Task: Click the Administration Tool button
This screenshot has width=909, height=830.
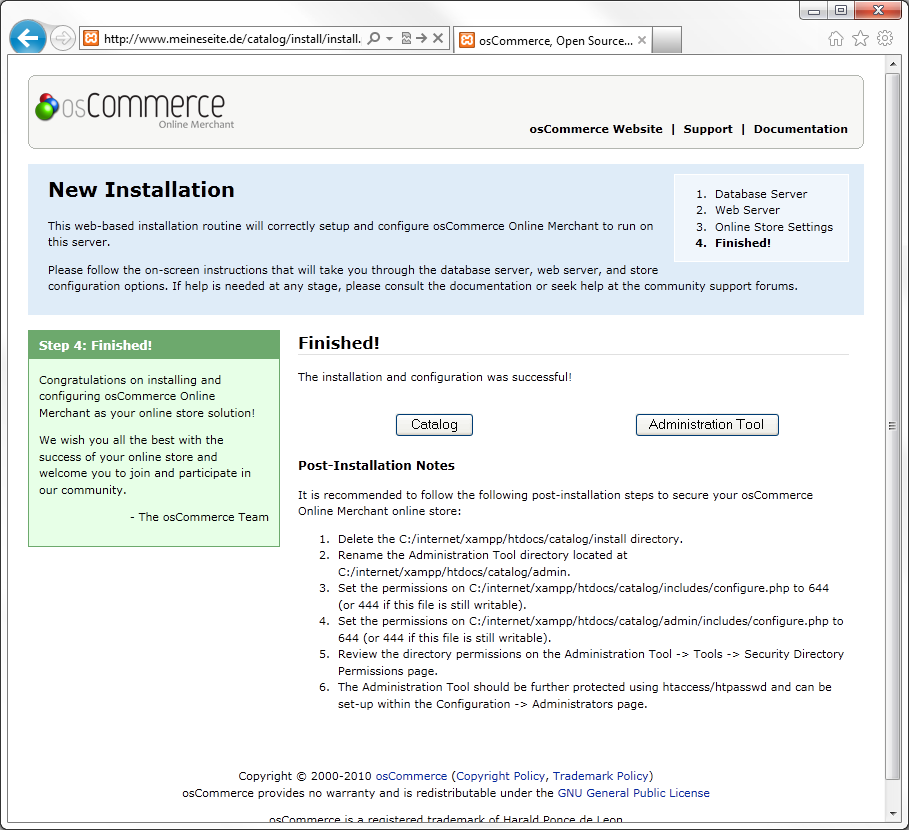Action: pos(707,425)
